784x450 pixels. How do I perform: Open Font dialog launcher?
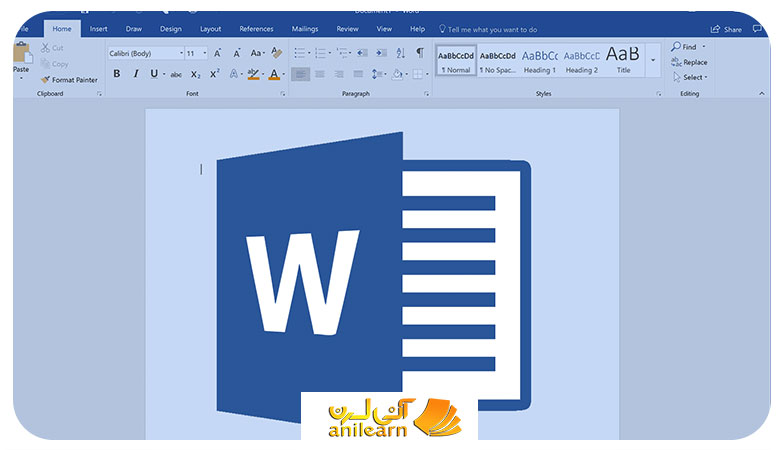click(282, 94)
